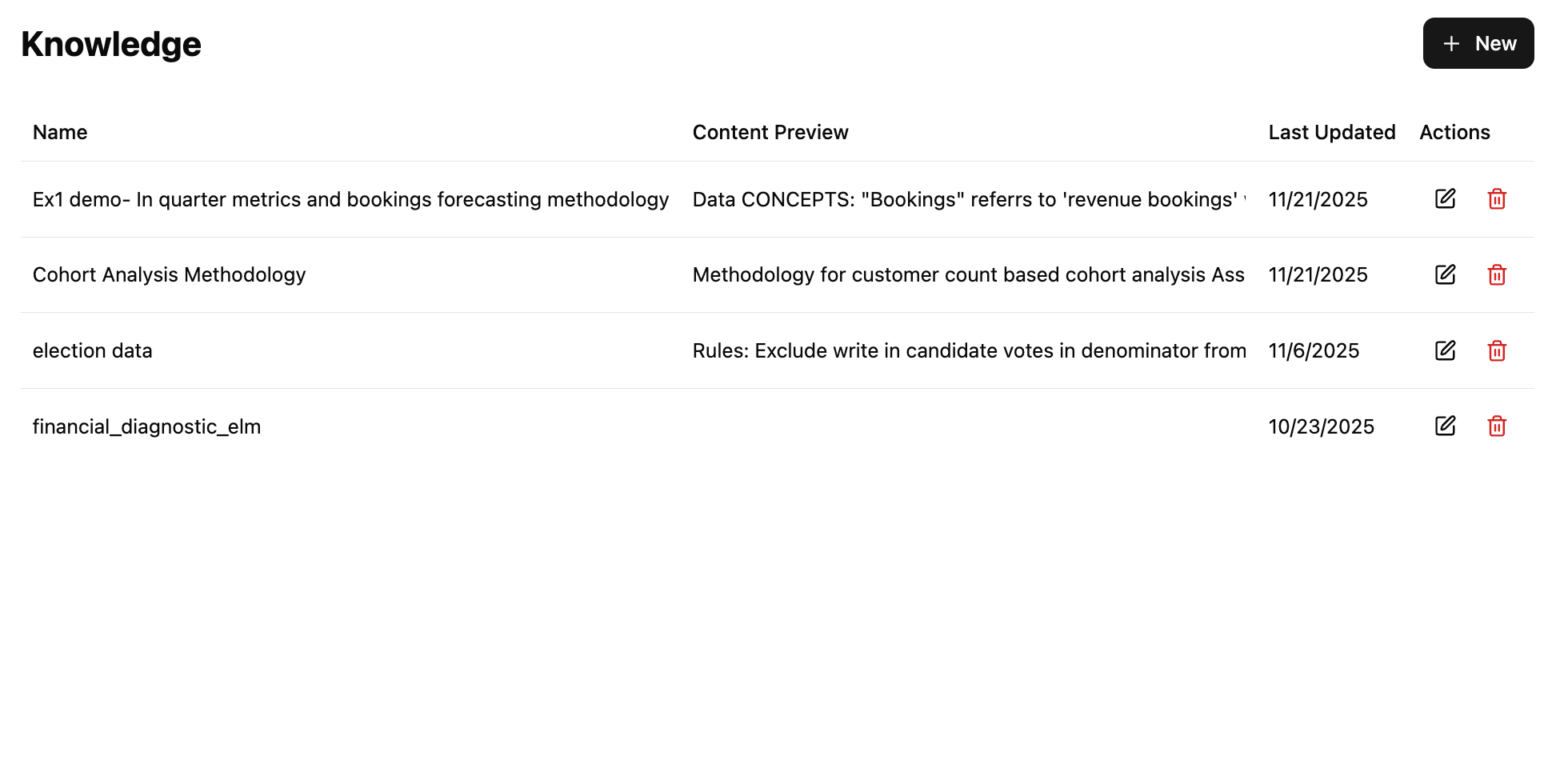Open Cohort Analysis Methodology by its name
1552x784 pixels.
[x=169, y=275]
